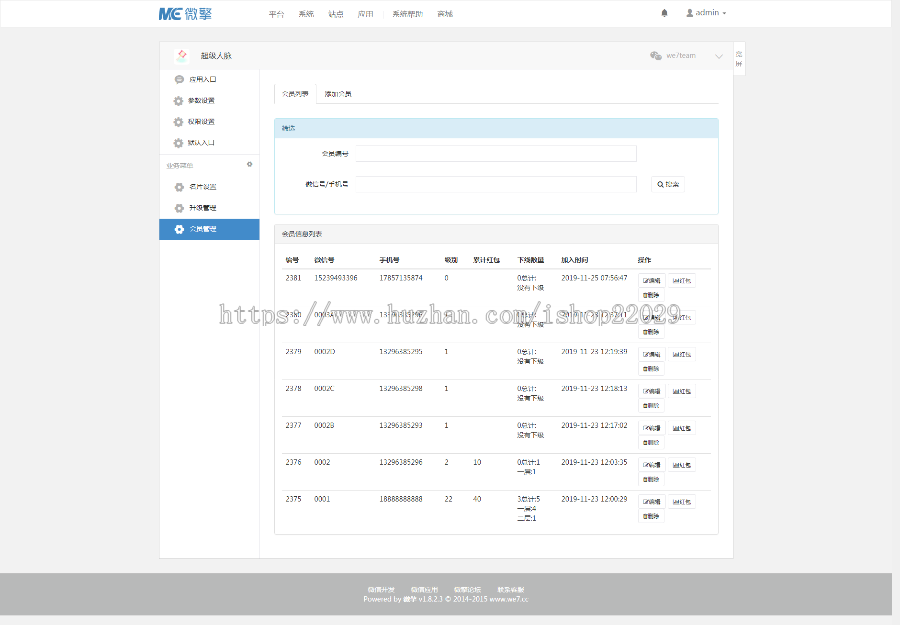Click inside the 会员编号 input field
Viewport: 900px width, 625px height.
click(x=496, y=152)
